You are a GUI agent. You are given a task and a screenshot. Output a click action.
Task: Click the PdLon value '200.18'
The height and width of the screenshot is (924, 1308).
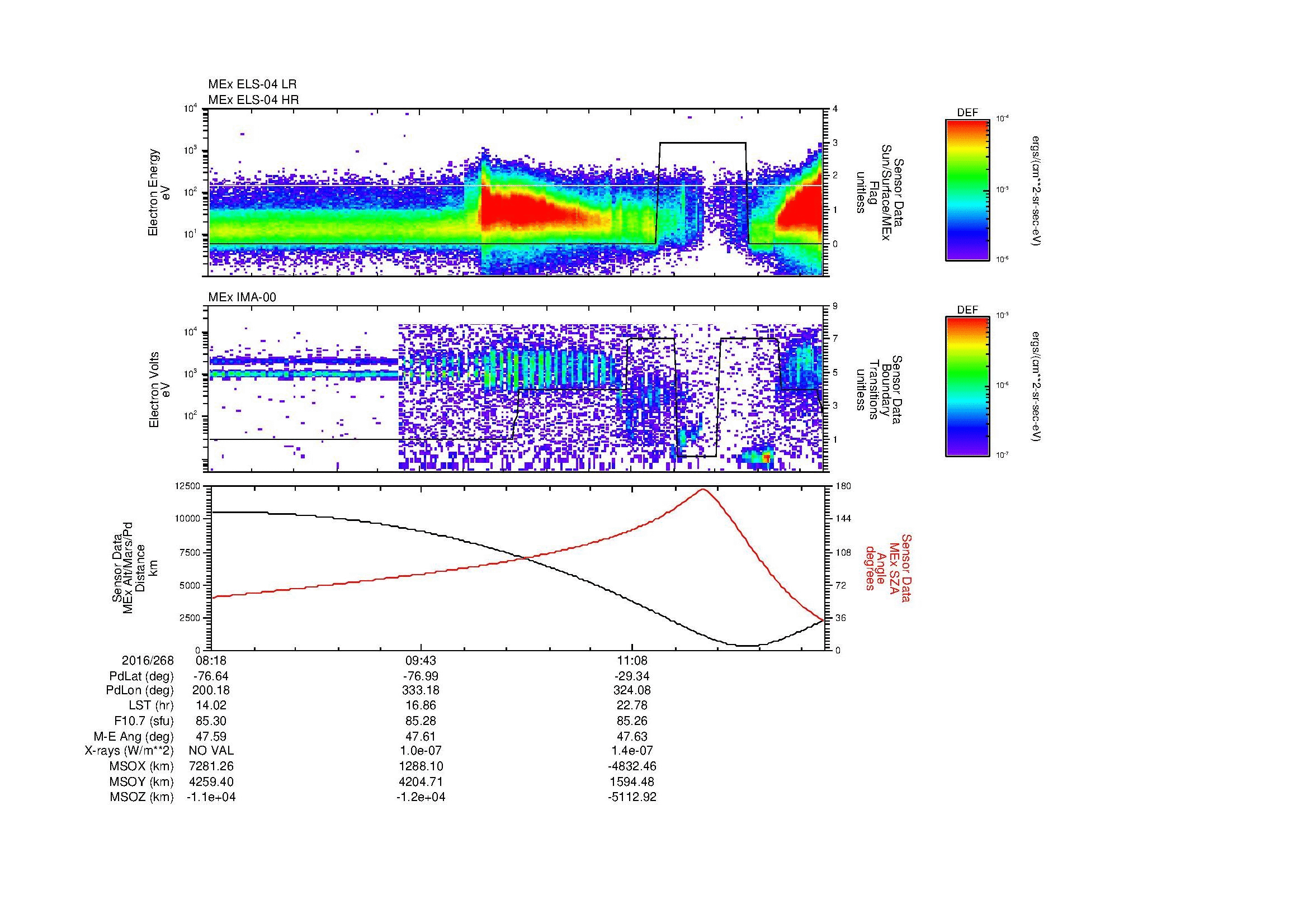coord(211,690)
